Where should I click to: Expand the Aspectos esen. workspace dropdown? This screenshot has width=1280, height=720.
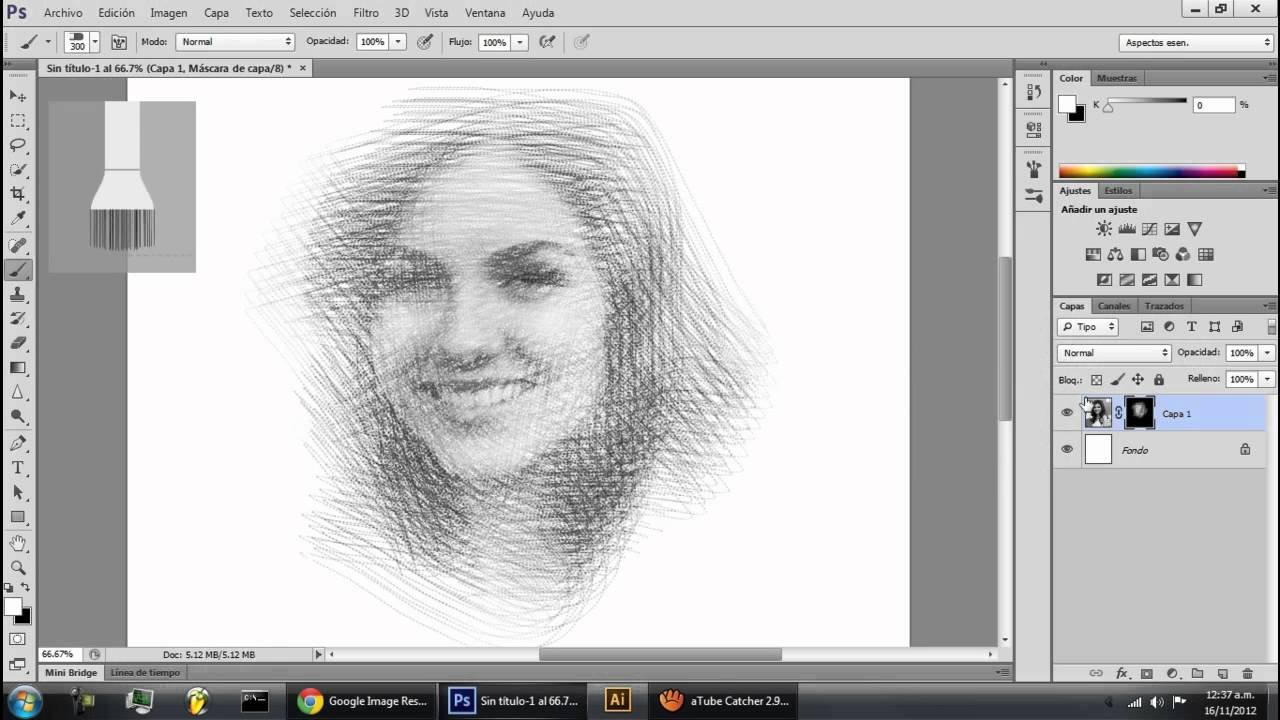1195,43
